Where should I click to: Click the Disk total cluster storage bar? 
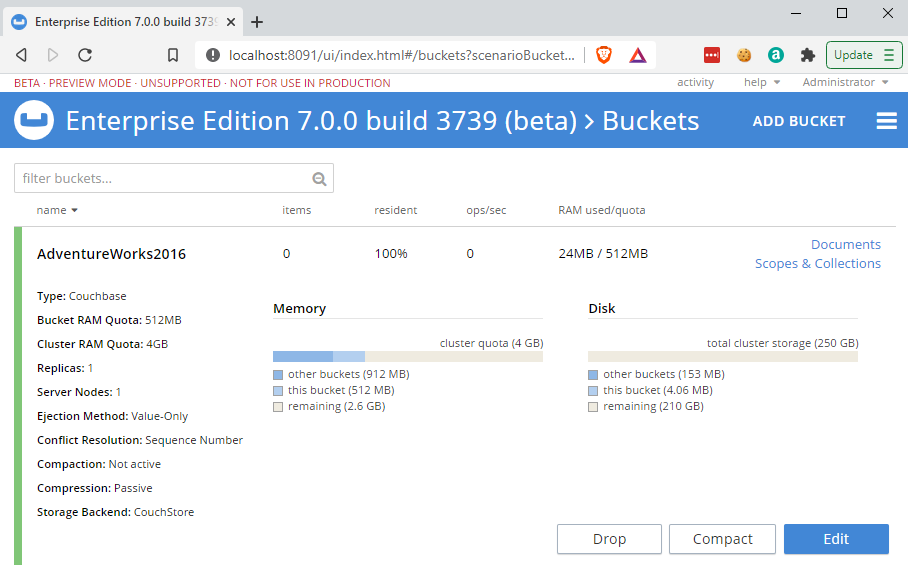[x=723, y=356]
